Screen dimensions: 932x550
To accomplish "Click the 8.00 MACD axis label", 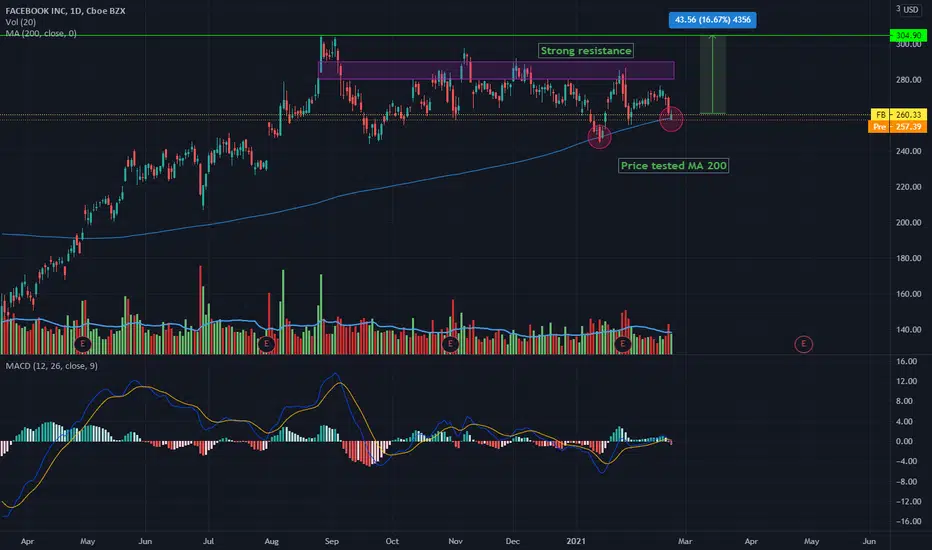I will [x=904, y=401].
